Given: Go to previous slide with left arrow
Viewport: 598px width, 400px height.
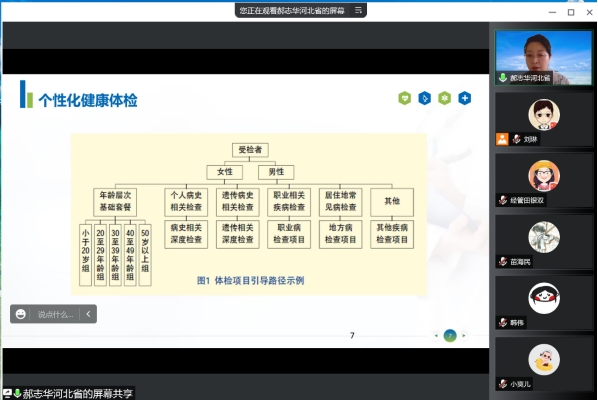Looking at the screenshot, I should click(x=436, y=336).
